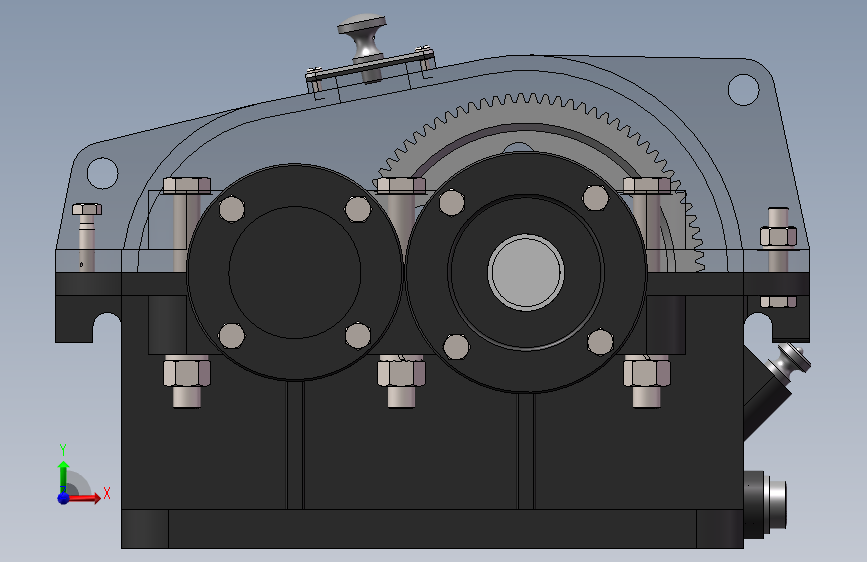Select the upper-right long bolt head near gear

[x=647, y=185]
